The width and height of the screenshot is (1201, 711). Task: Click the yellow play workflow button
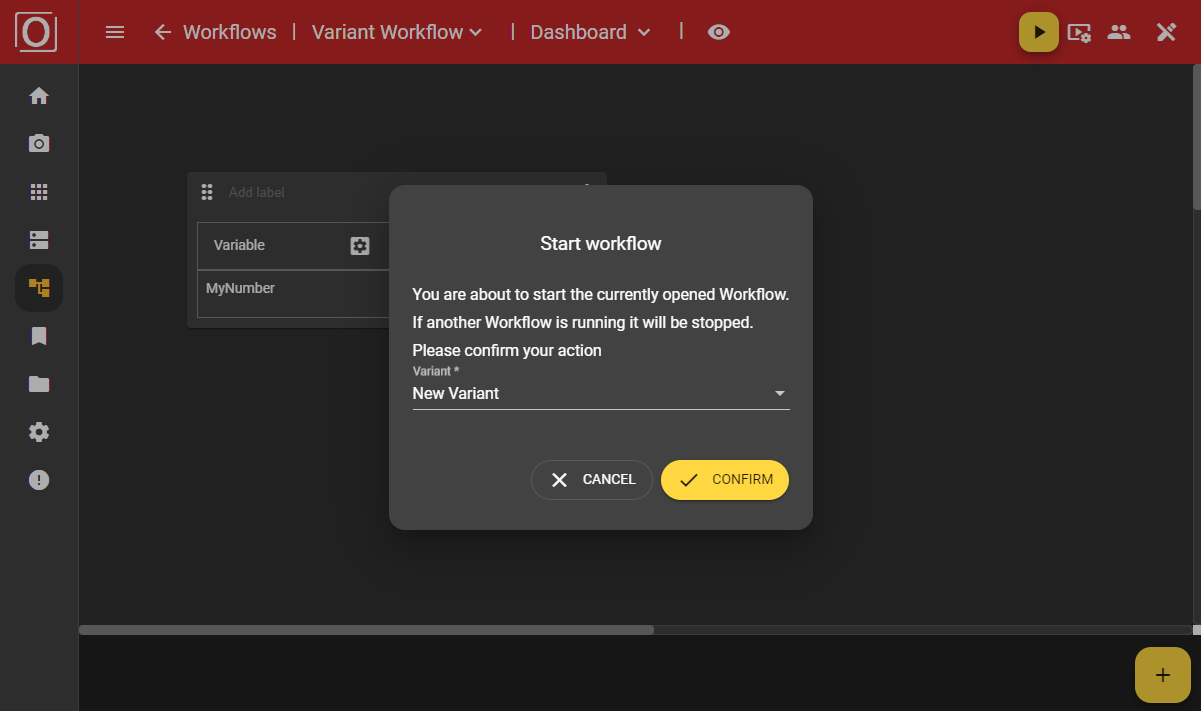pos(1039,32)
